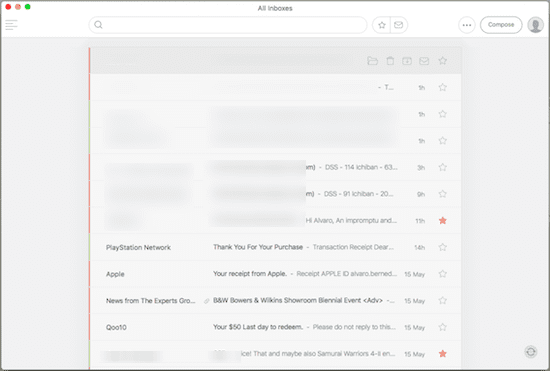
Task: Archive with the box arrow icon
Action: (x=407, y=61)
